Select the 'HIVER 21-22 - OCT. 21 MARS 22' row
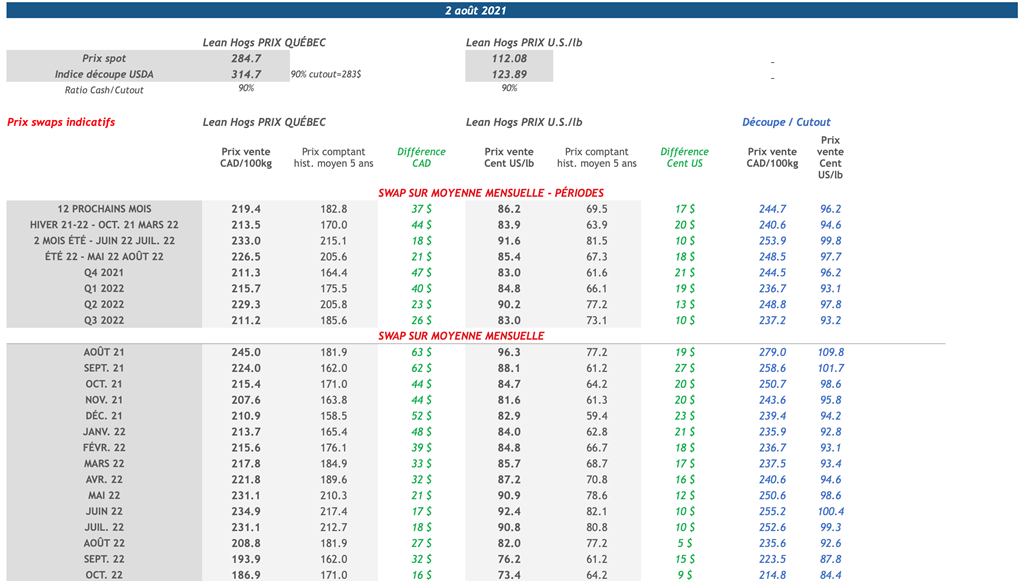1024x581 pixels. (104, 225)
